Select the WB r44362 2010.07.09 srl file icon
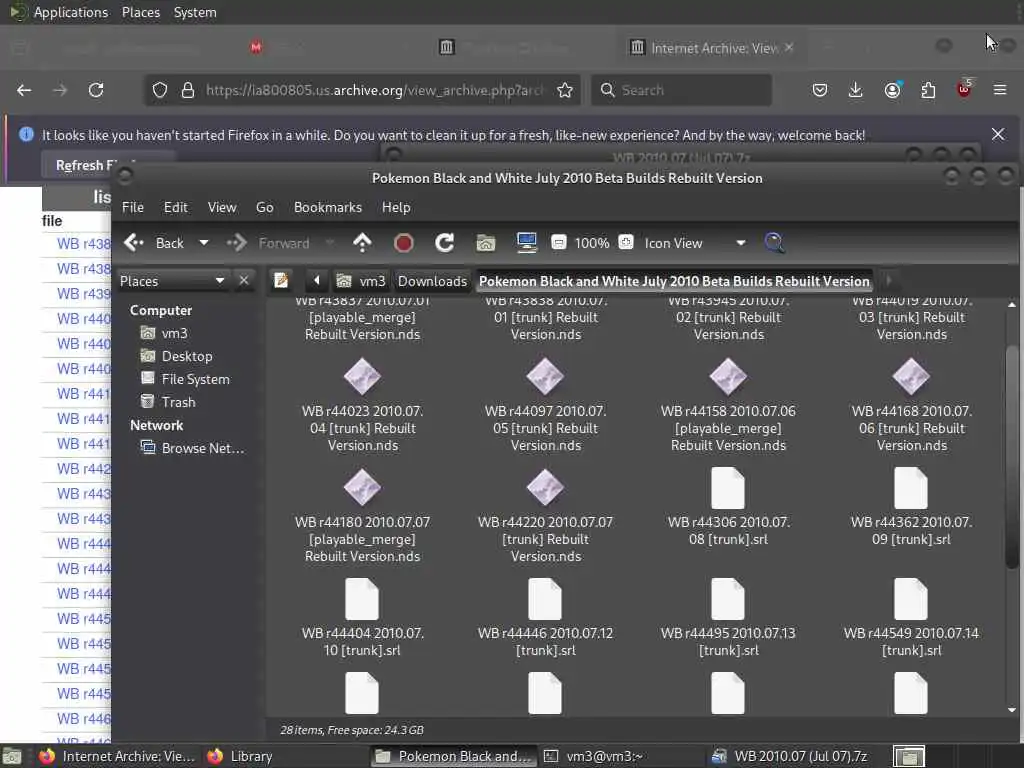 click(x=911, y=488)
